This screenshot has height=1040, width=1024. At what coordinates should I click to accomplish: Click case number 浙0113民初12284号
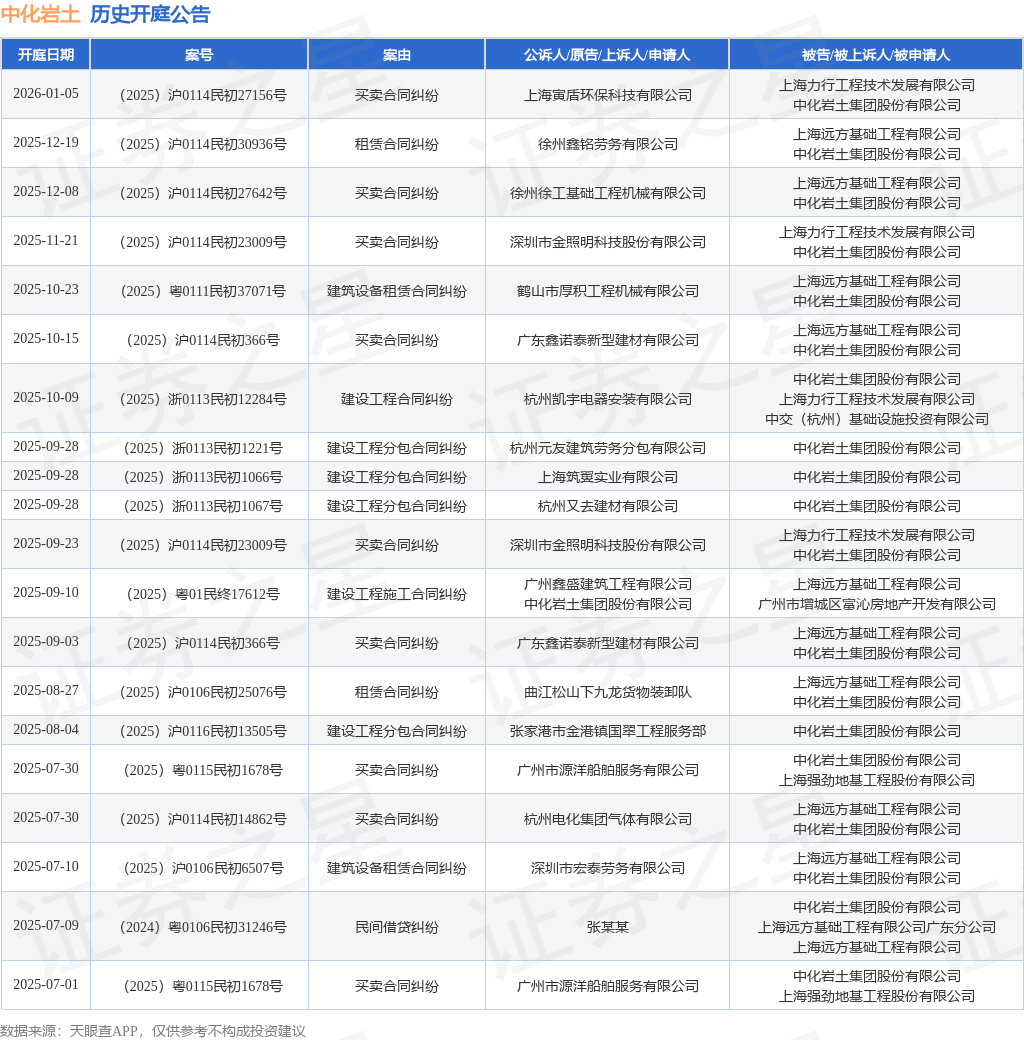pyautogui.click(x=203, y=400)
